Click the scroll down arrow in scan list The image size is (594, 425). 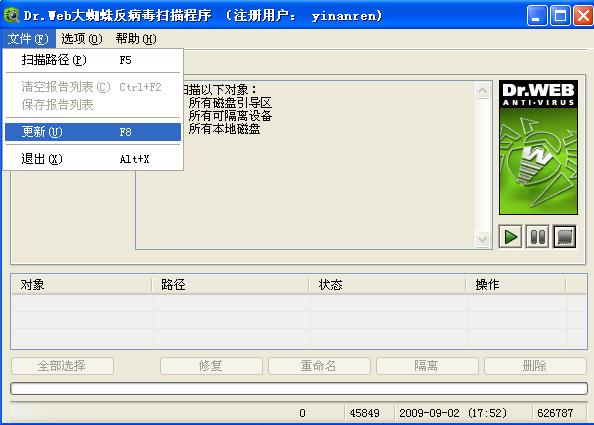coord(482,239)
